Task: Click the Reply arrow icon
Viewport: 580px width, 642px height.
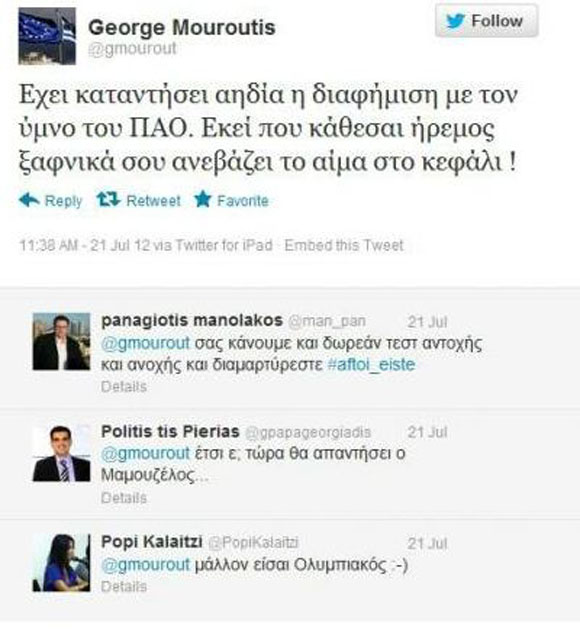Action: coord(29,200)
